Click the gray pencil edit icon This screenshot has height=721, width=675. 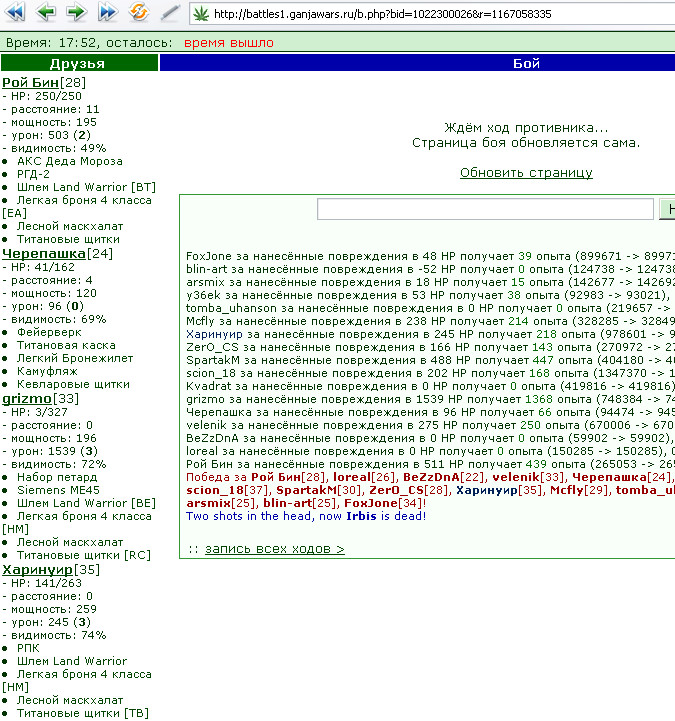point(170,13)
